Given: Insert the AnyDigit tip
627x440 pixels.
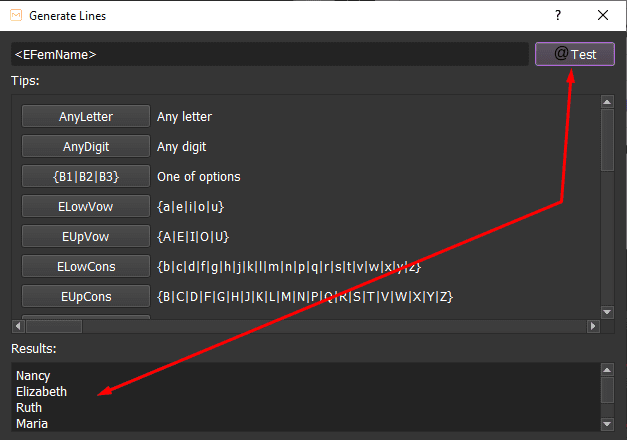Looking at the screenshot, I should tap(86, 146).
